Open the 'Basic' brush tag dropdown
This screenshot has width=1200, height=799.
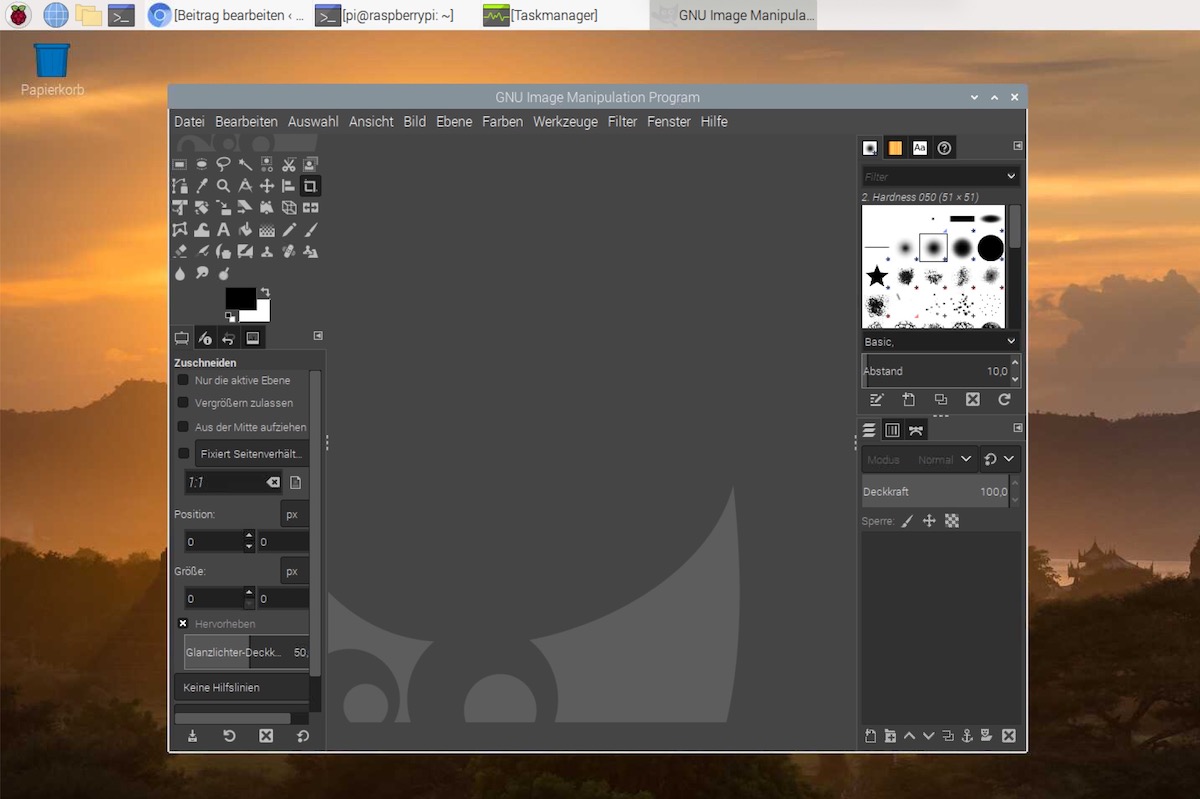940,341
